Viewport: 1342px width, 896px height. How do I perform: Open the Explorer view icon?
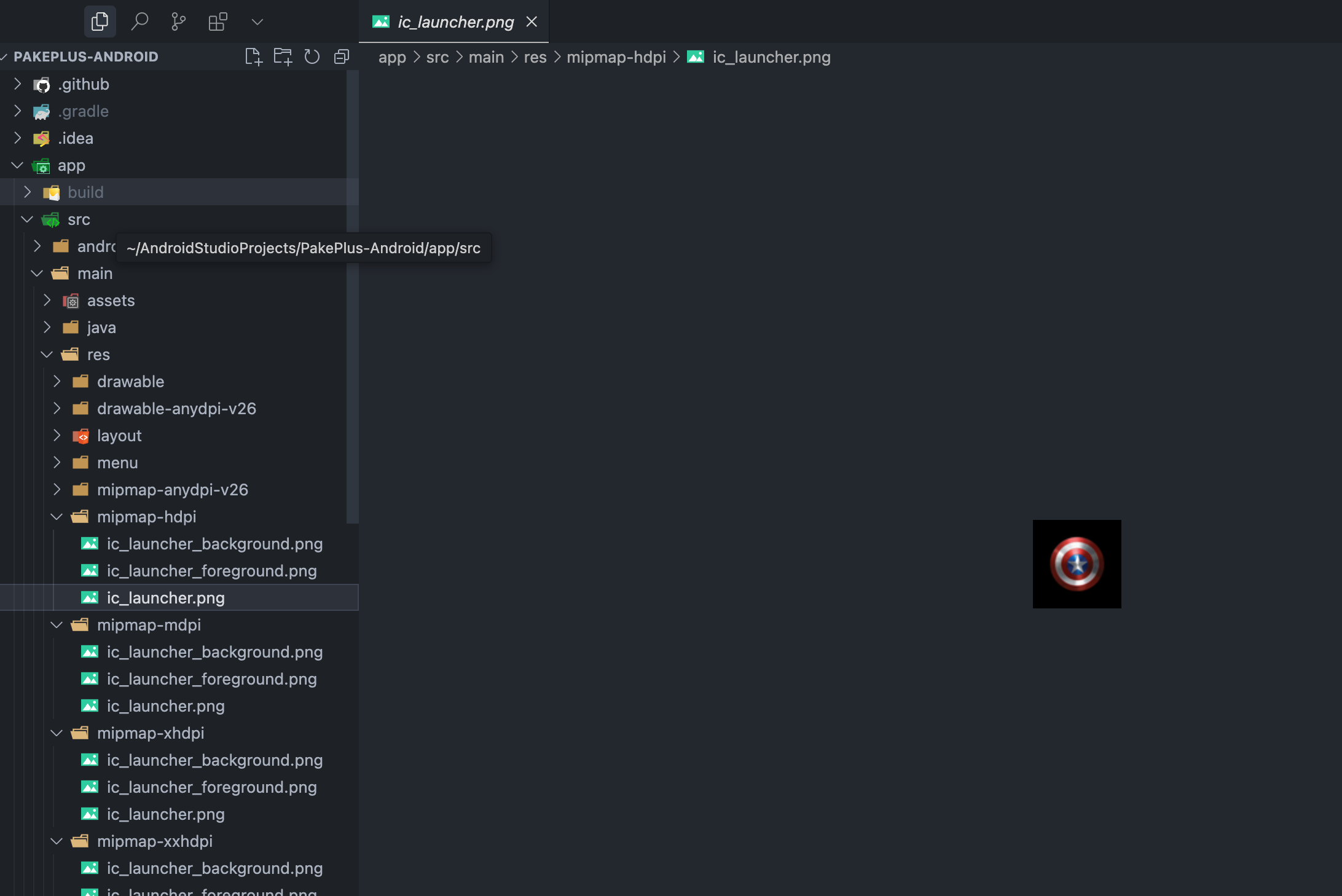tap(100, 22)
